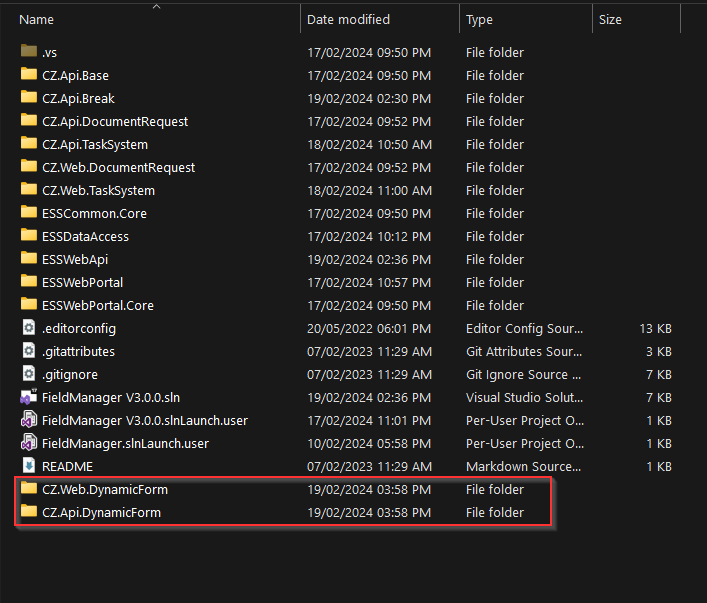Click the ESSWebPortal folder icon
The width and height of the screenshot is (707, 603).
coord(29,281)
